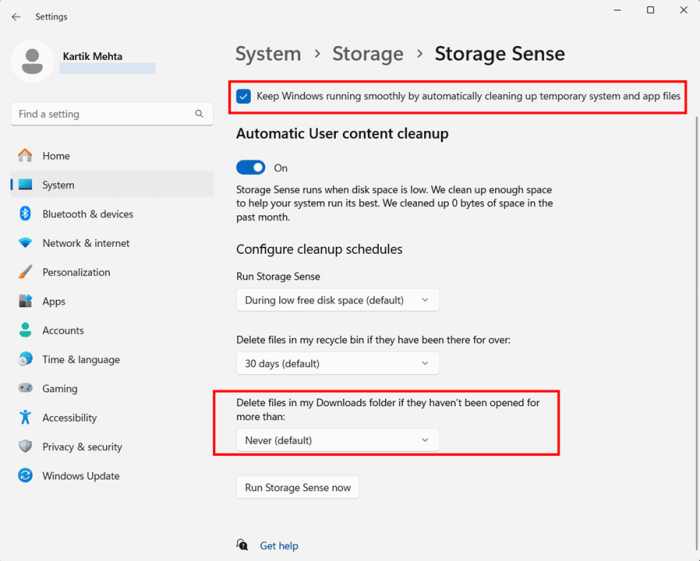Minimize the Settings window

pyautogui.click(x=617, y=10)
